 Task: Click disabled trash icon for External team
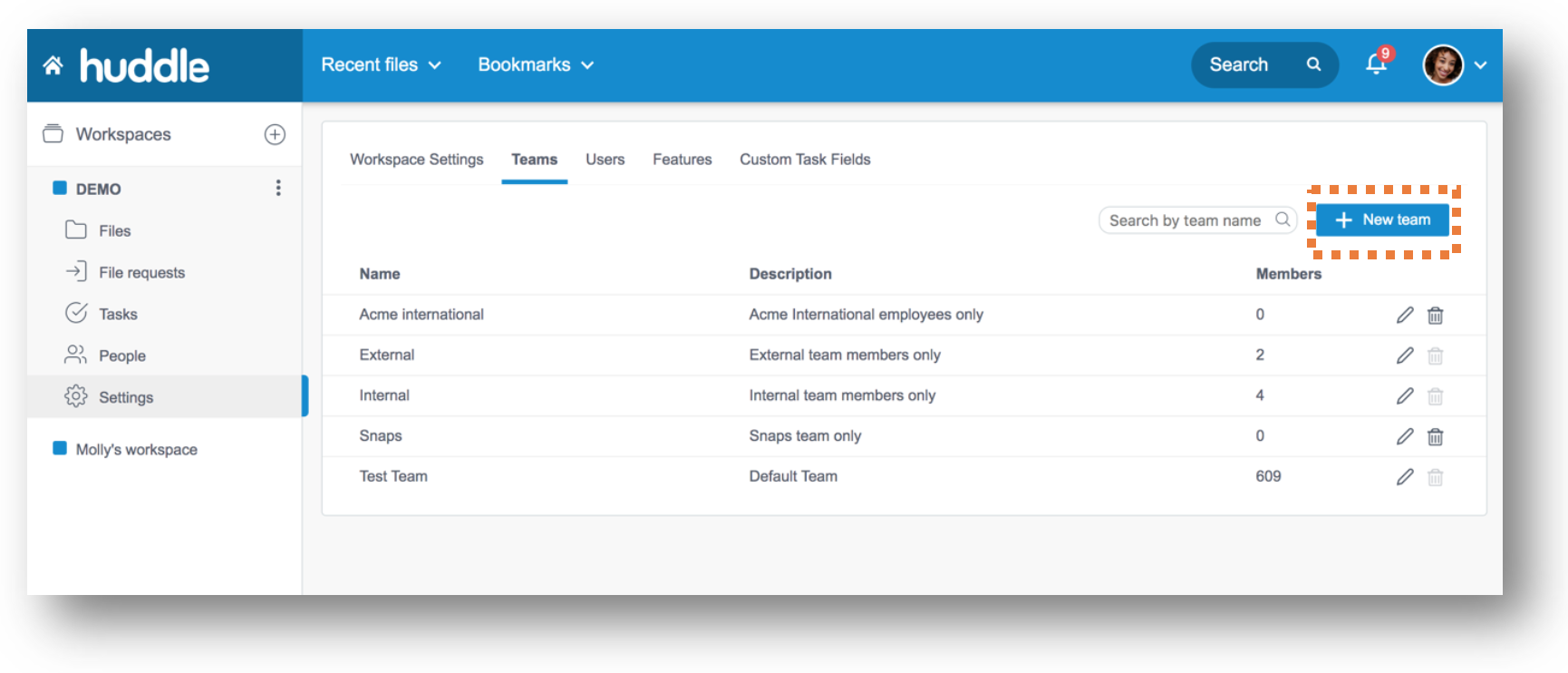1436,356
